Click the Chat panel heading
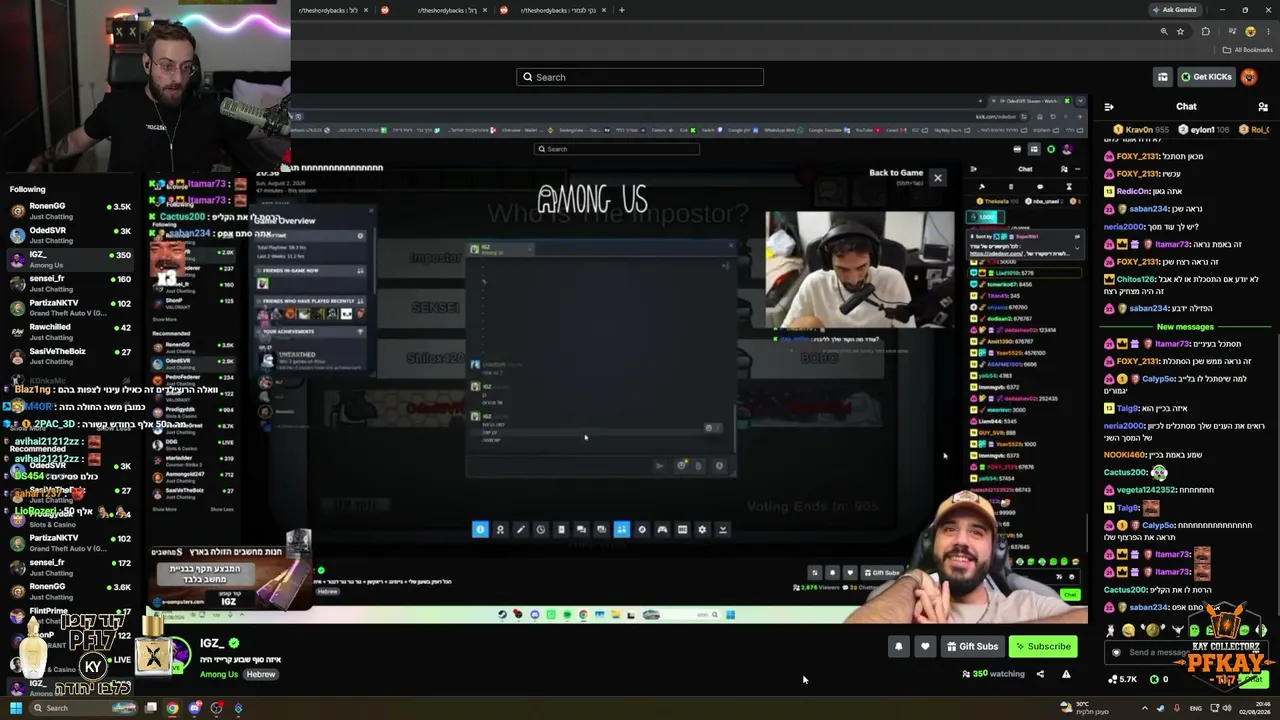 (x=1186, y=106)
